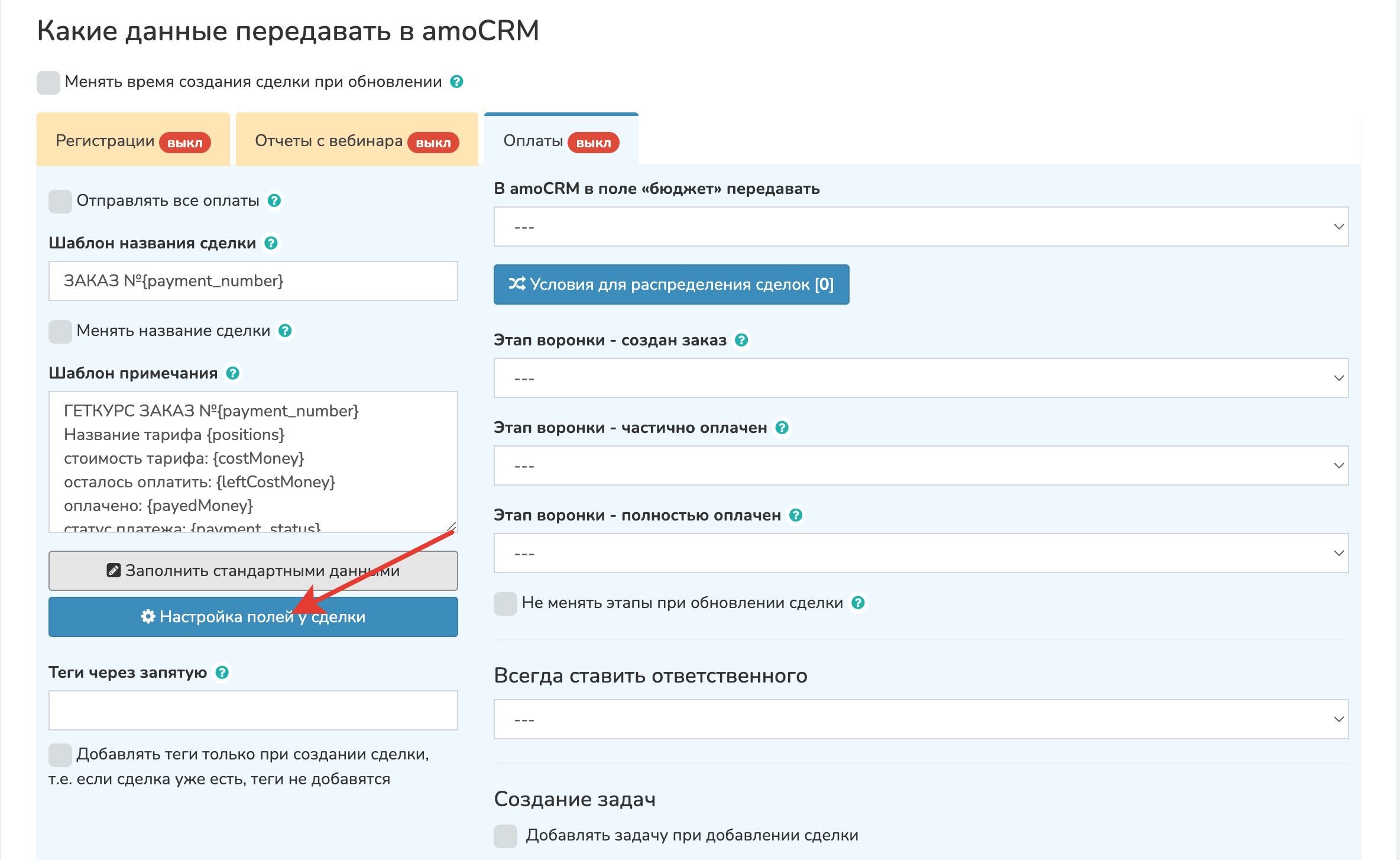Open 'Всегда ставить ответственного' dropdown
The height and width of the screenshot is (860, 1400).
[x=921, y=719]
